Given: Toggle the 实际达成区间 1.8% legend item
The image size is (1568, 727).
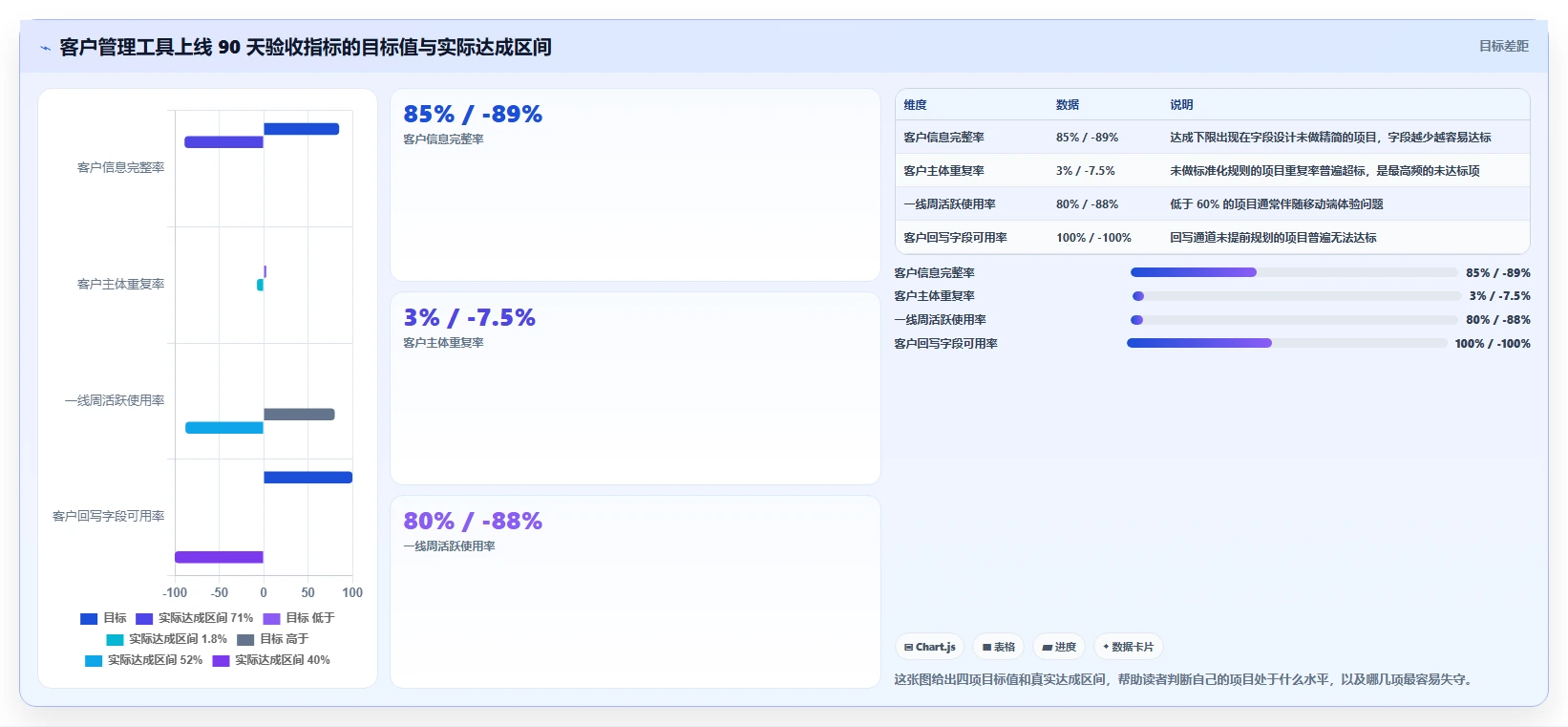Looking at the screenshot, I should [x=167, y=639].
